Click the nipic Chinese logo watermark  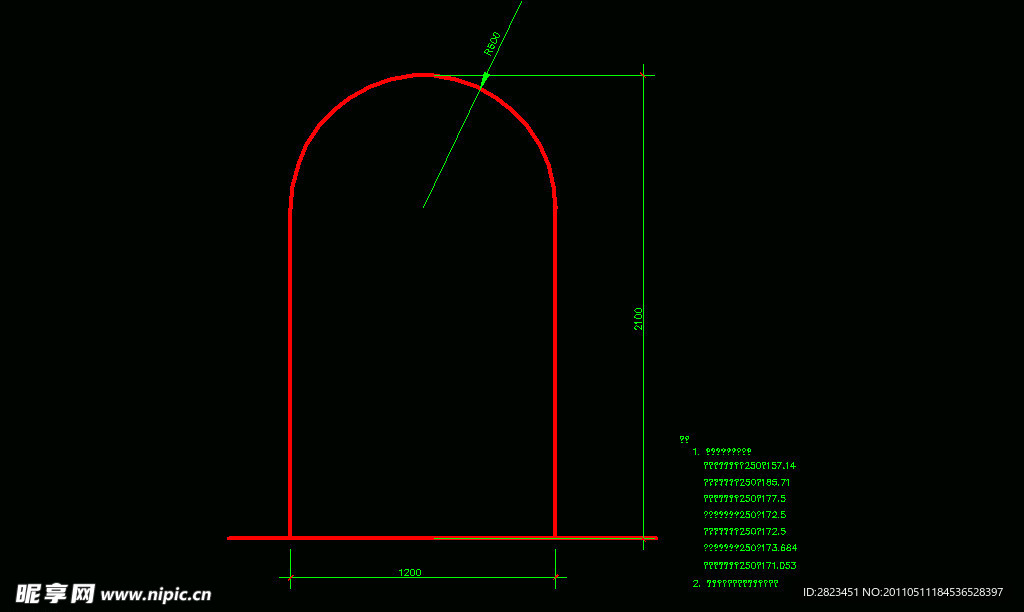click(x=54, y=593)
